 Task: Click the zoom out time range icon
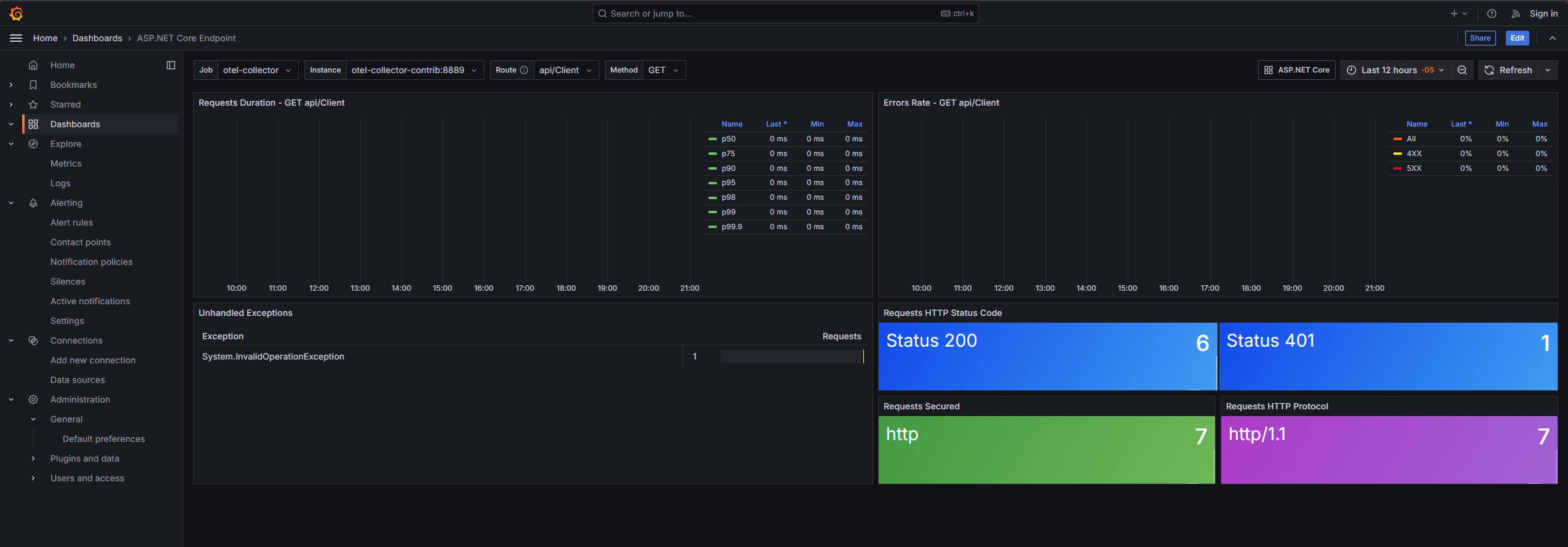click(1462, 70)
